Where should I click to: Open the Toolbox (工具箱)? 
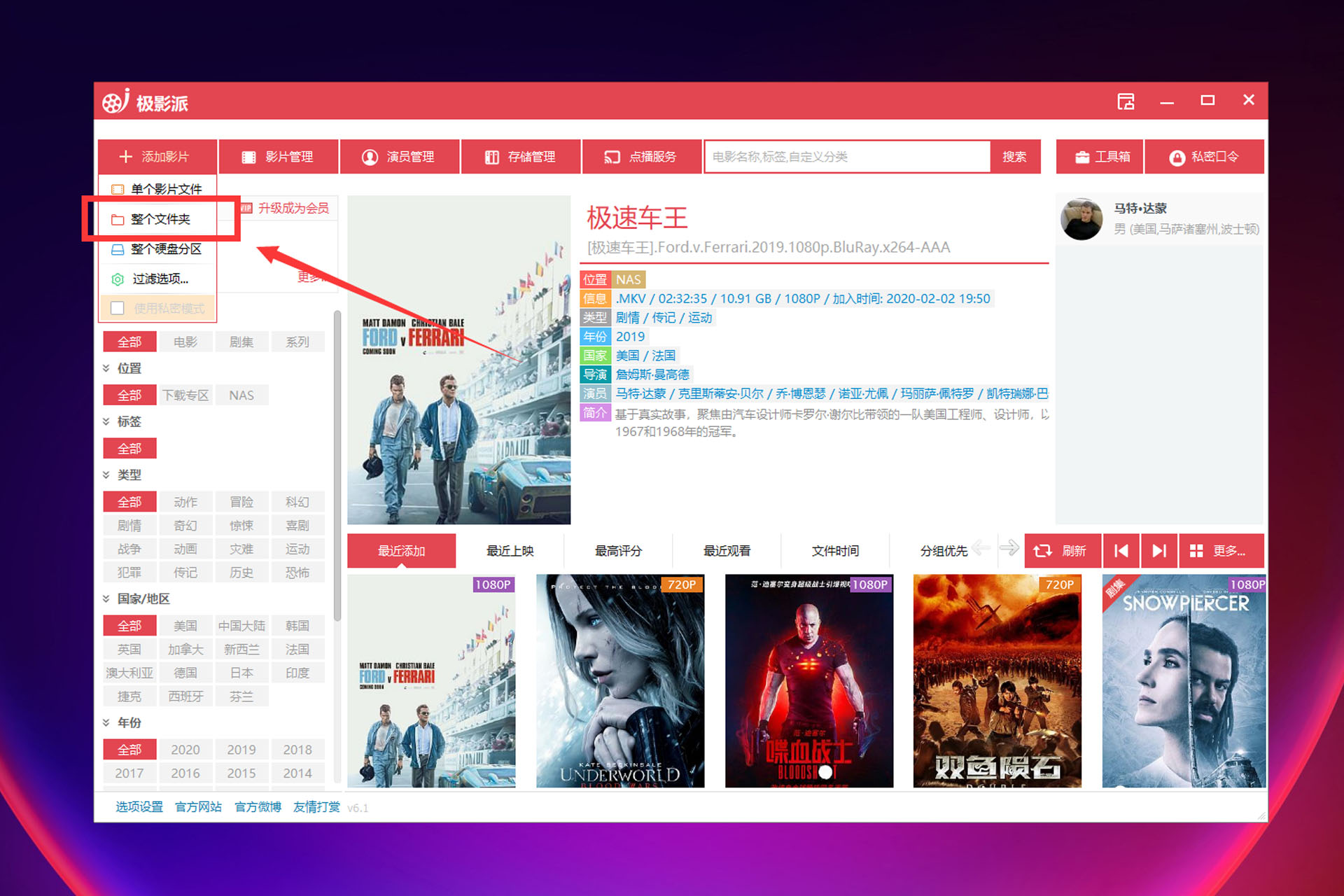point(1099,157)
